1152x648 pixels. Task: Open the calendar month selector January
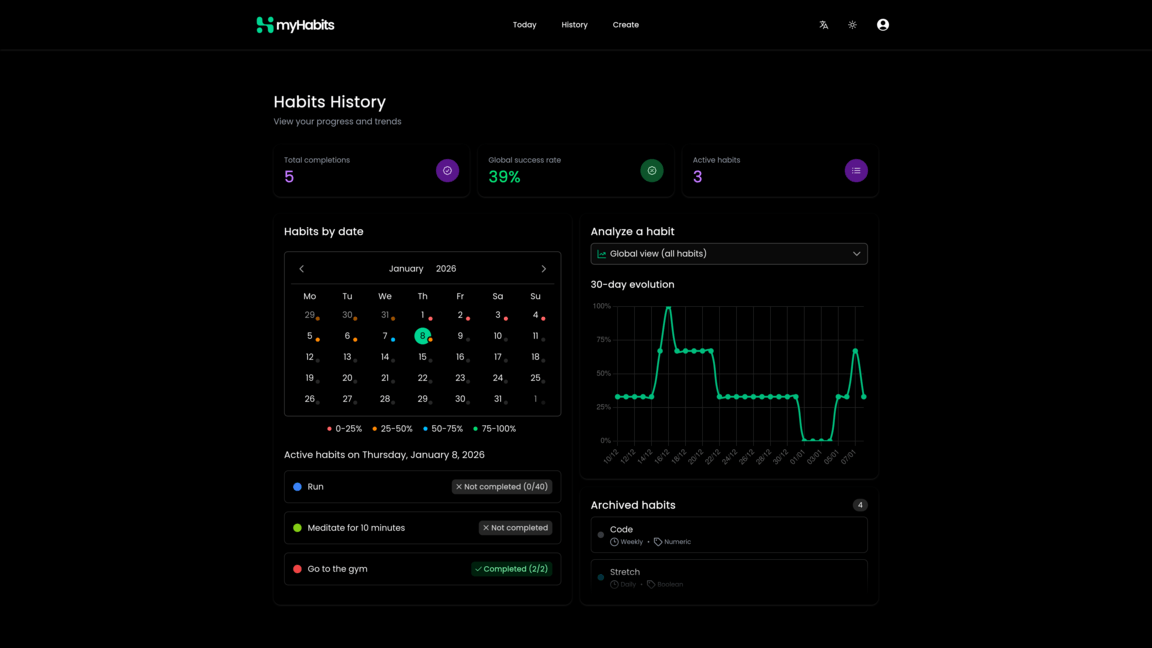tap(406, 269)
